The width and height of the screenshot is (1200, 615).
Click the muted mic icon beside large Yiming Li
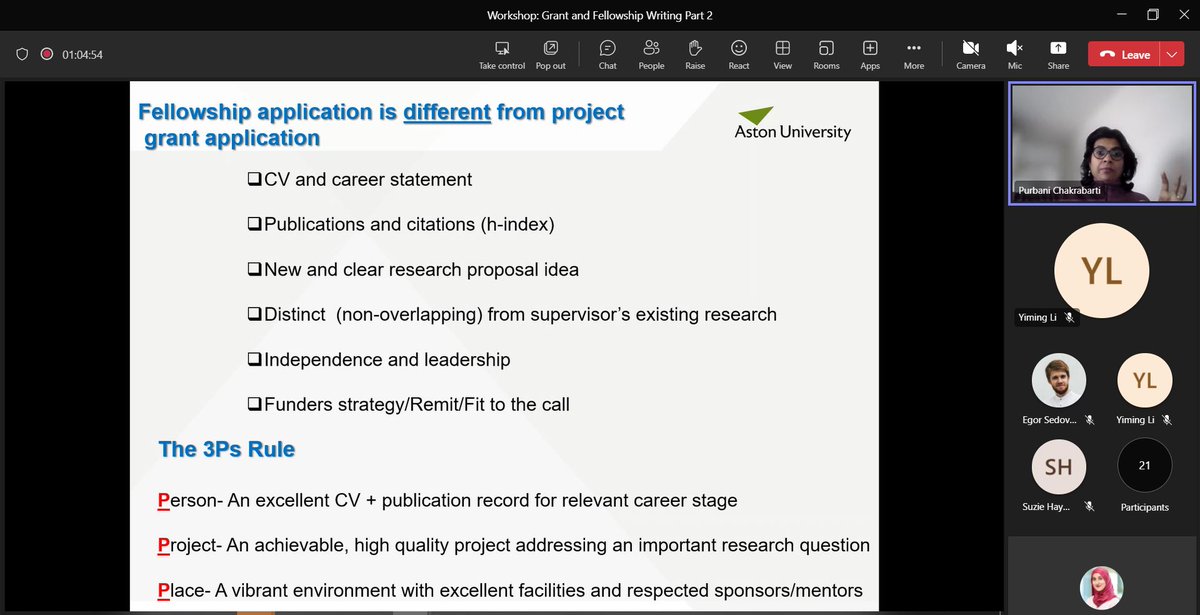pyautogui.click(x=1069, y=317)
